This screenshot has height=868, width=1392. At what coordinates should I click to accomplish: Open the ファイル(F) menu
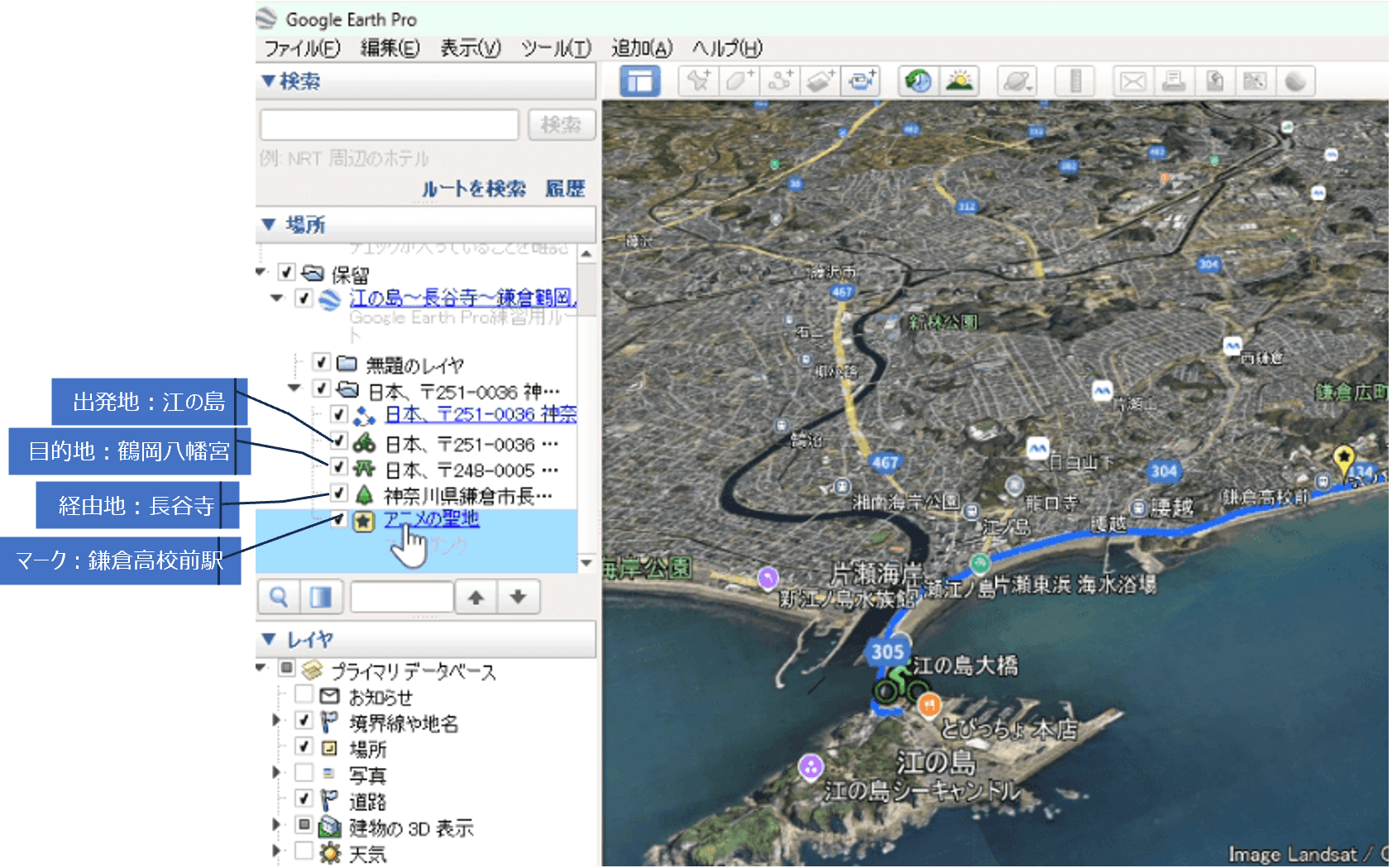302,48
